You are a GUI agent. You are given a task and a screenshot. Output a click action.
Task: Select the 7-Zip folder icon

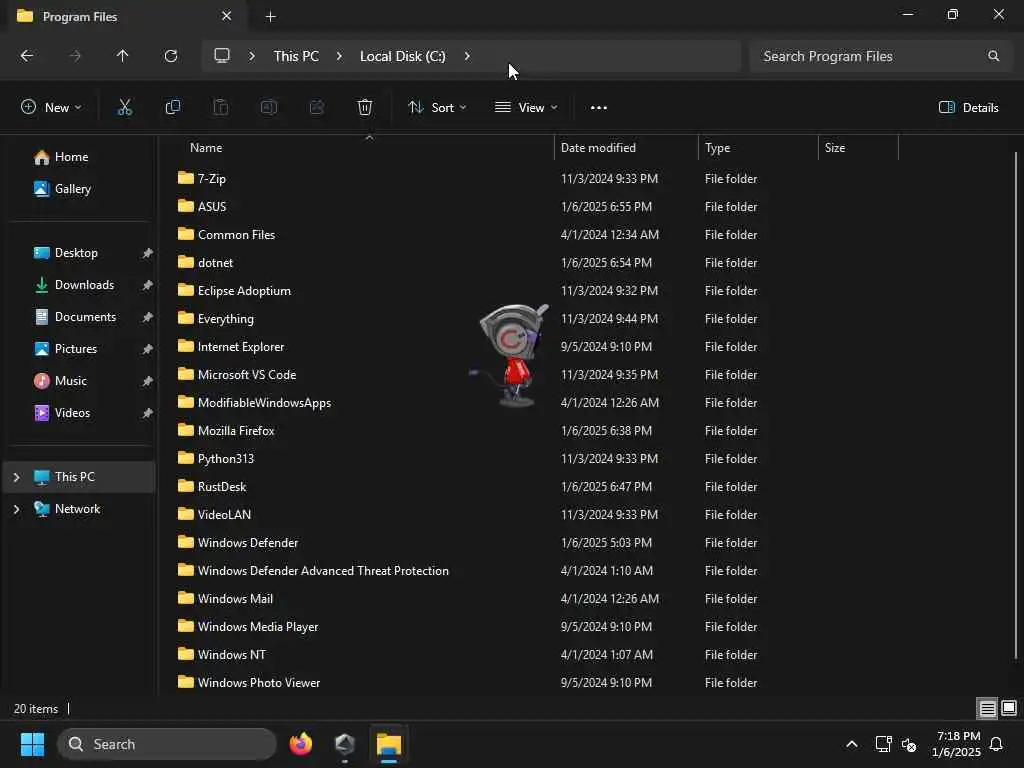185,178
